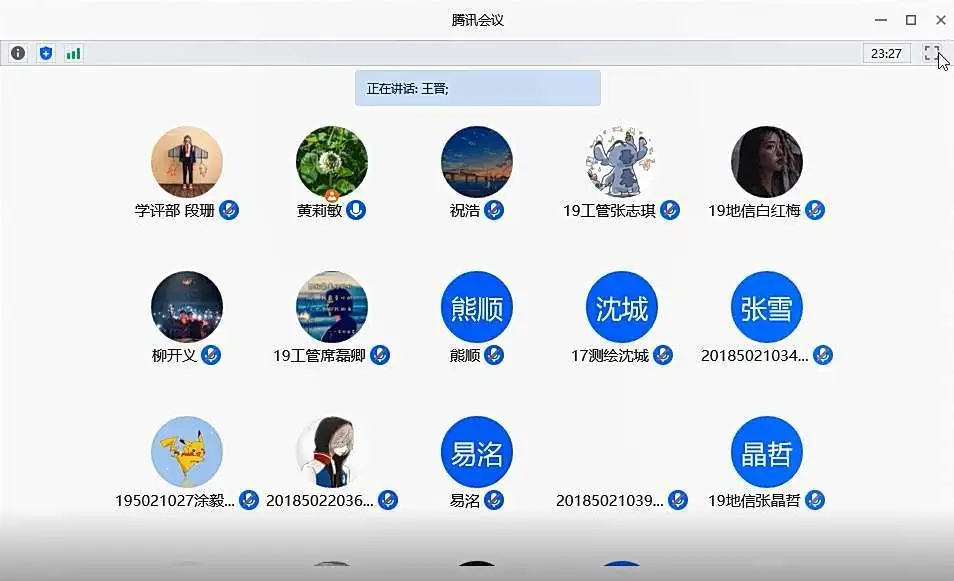This screenshot has height=581, width=954.
Task: Click participant name 20185021034...
Action: pyautogui.click(x=754, y=355)
